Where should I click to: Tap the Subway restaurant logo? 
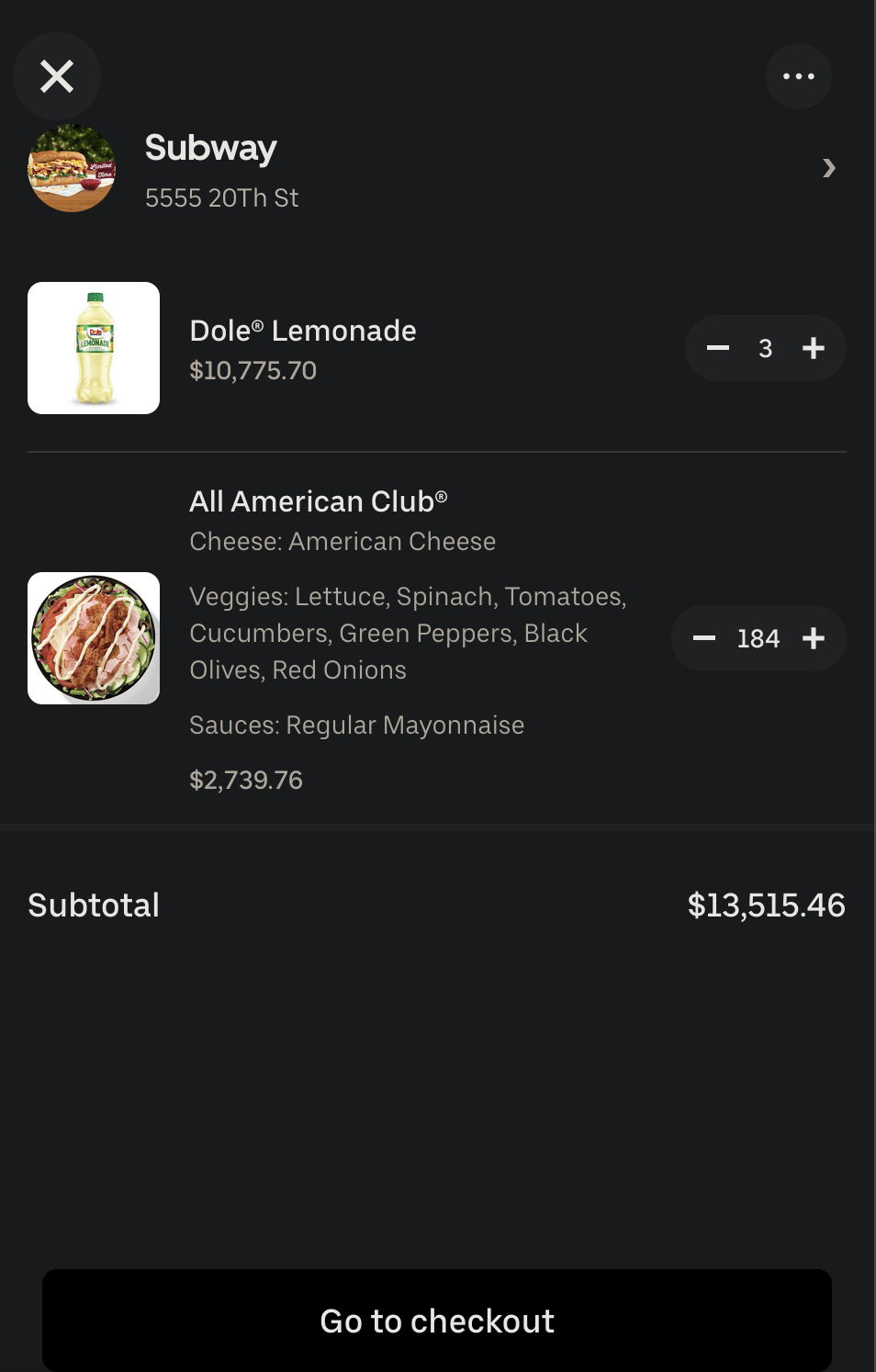pos(72,168)
